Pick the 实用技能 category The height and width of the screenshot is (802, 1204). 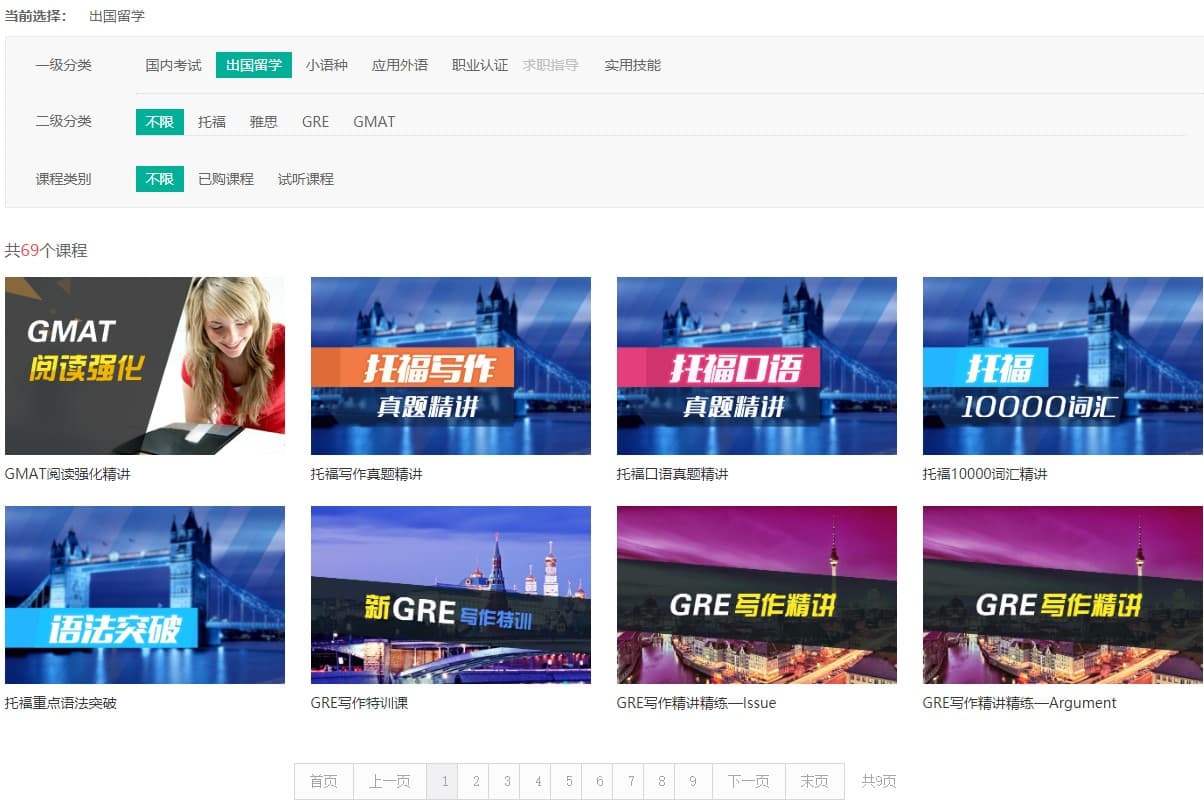[x=633, y=65]
